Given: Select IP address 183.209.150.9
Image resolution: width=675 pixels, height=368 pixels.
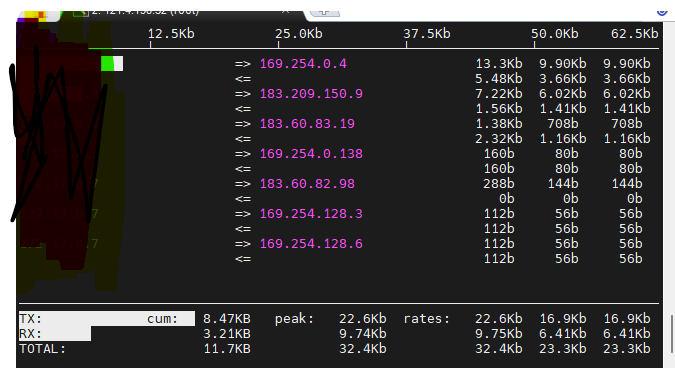Looking at the screenshot, I should pyautogui.click(x=311, y=94).
